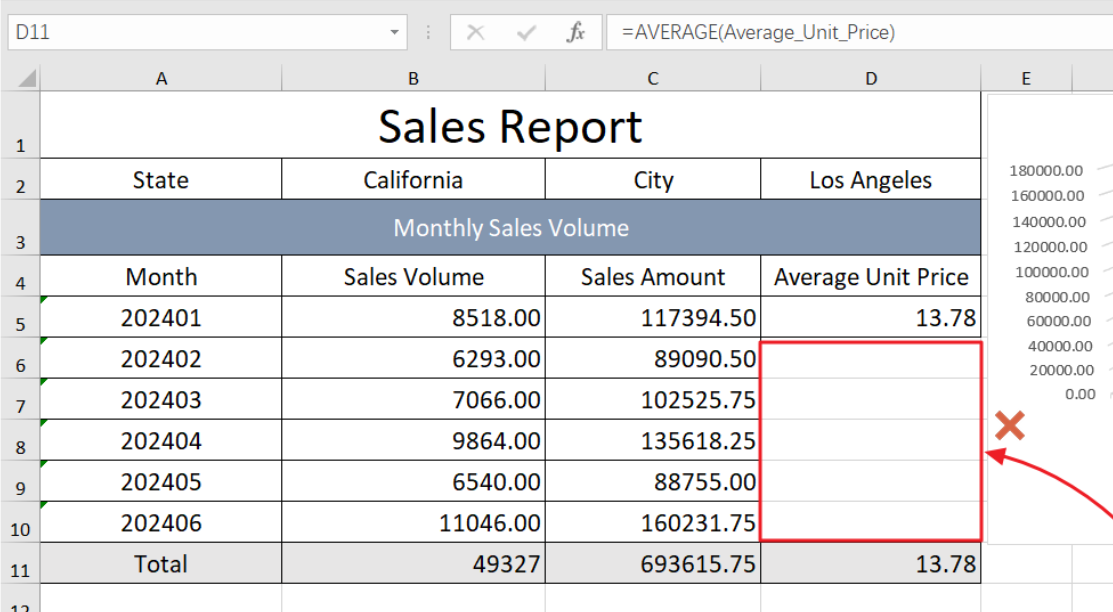The image size is (1113, 612).
Task: Click the empty highlighted cell D6
Action: tap(870, 358)
